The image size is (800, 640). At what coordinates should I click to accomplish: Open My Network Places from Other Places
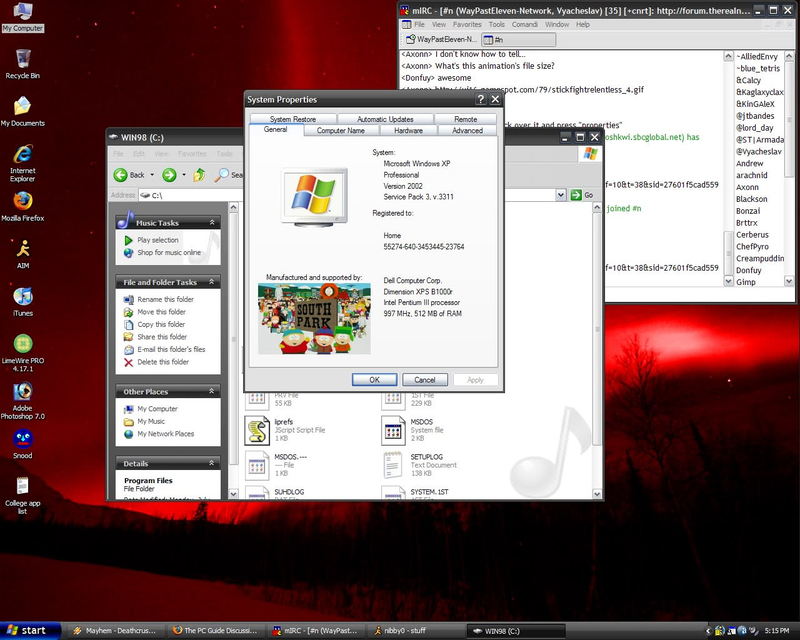[x=165, y=434]
